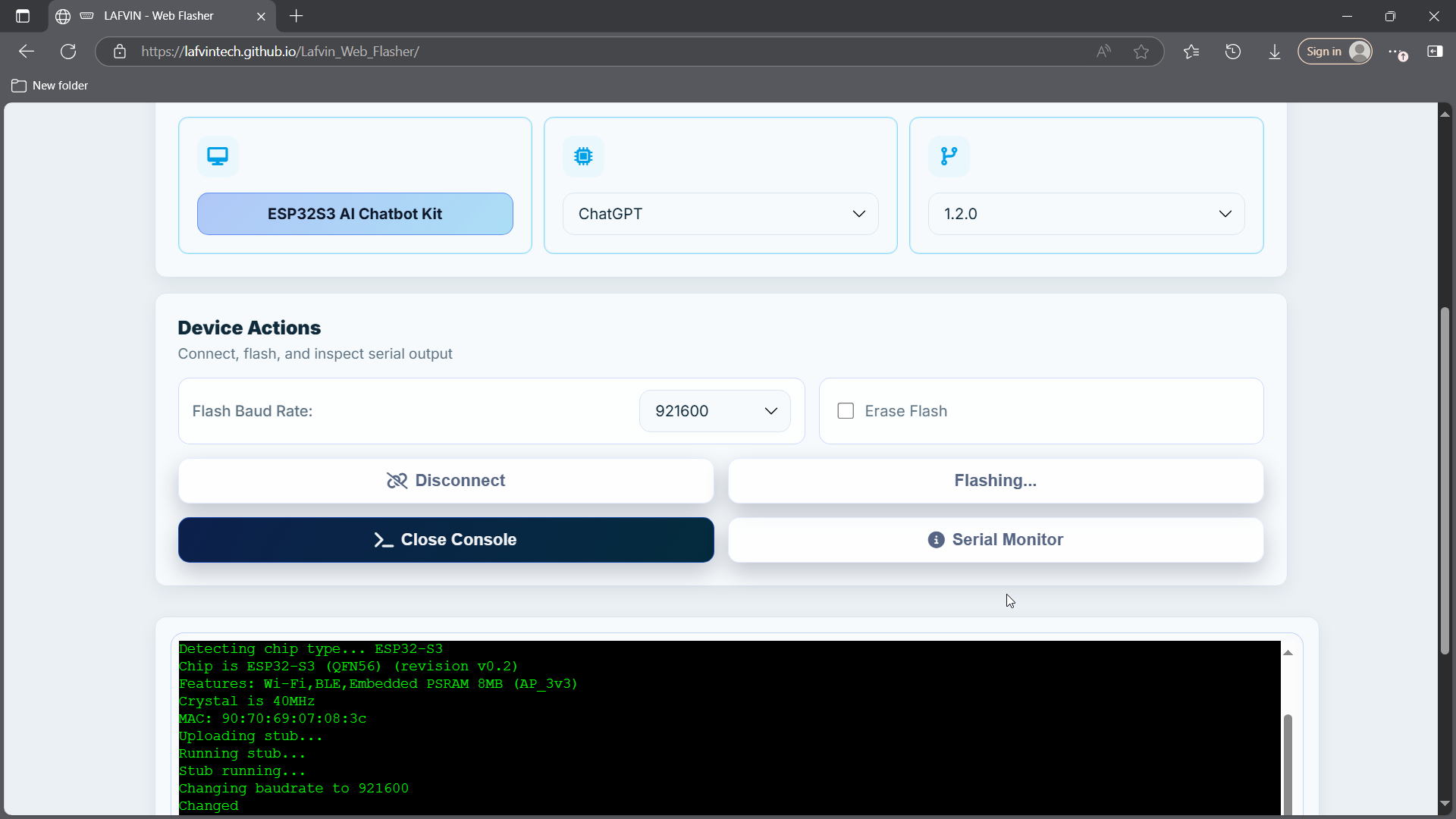Click the 'Crystal is 40MHz' line
The height and width of the screenshot is (819, 1456).
pos(247,701)
